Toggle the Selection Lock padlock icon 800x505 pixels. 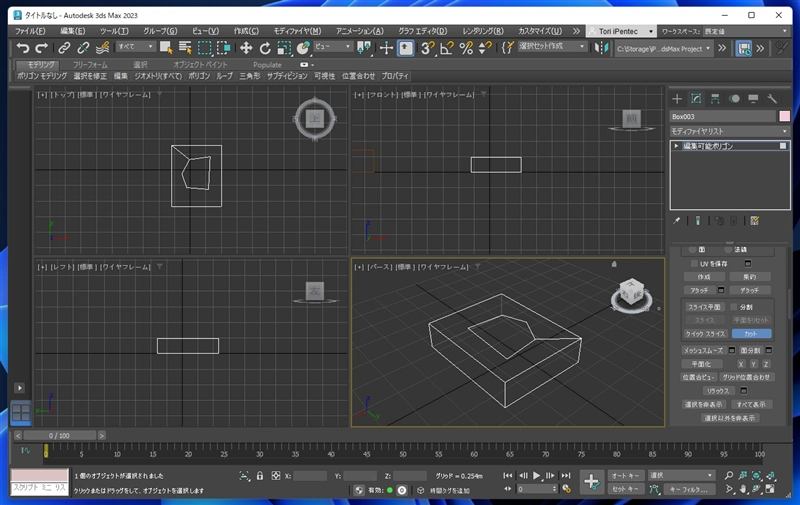coord(260,476)
